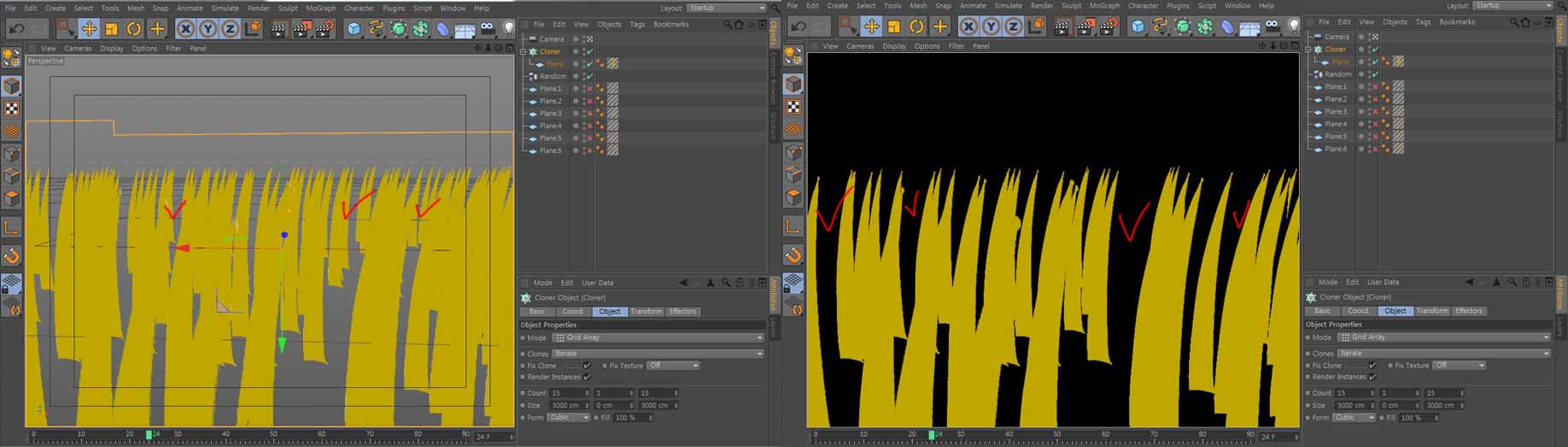The image size is (1568, 447).
Task: Select Scale tool in right window
Action: 893,27
